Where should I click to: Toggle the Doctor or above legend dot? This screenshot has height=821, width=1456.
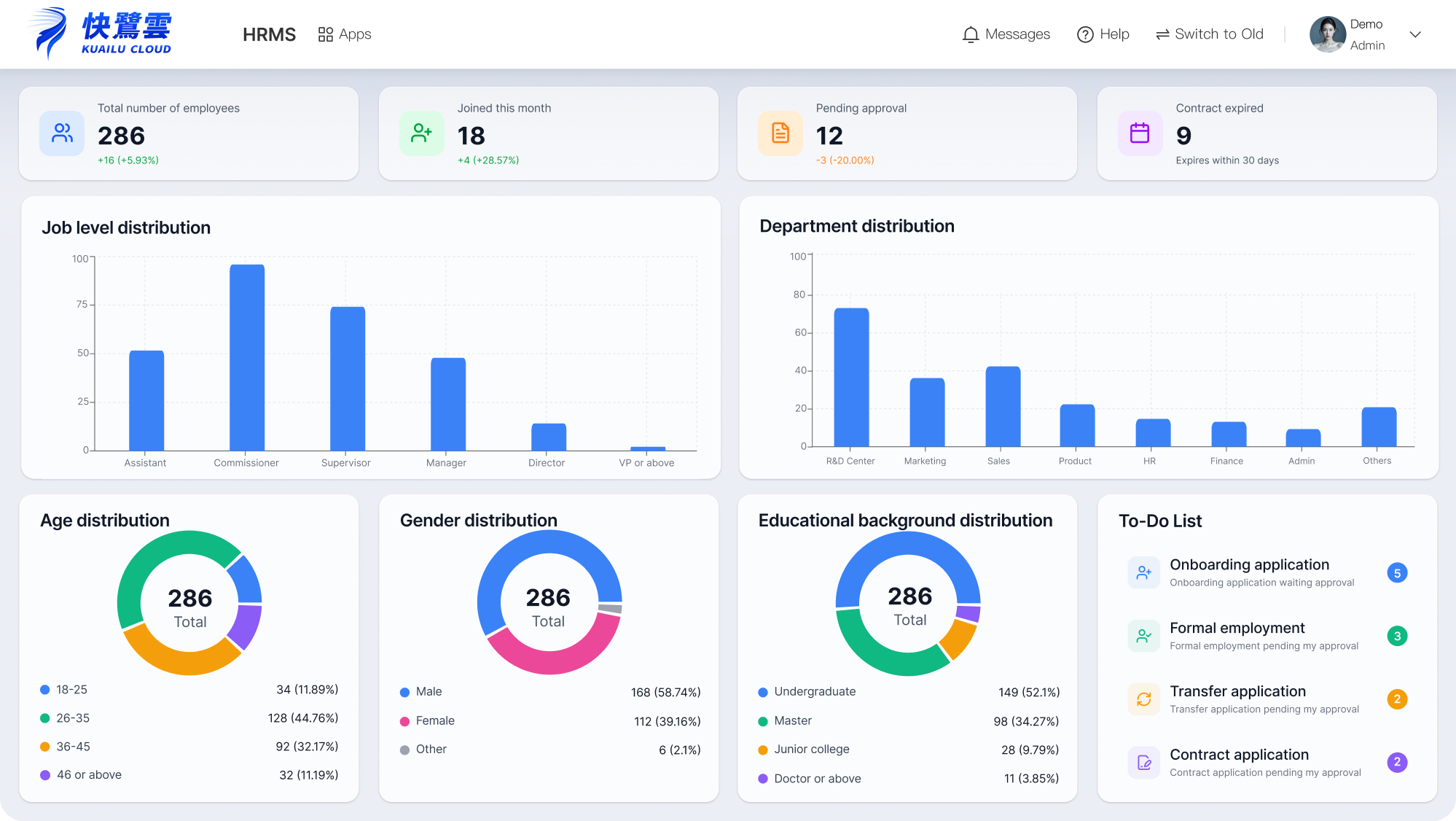click(763, 779)
